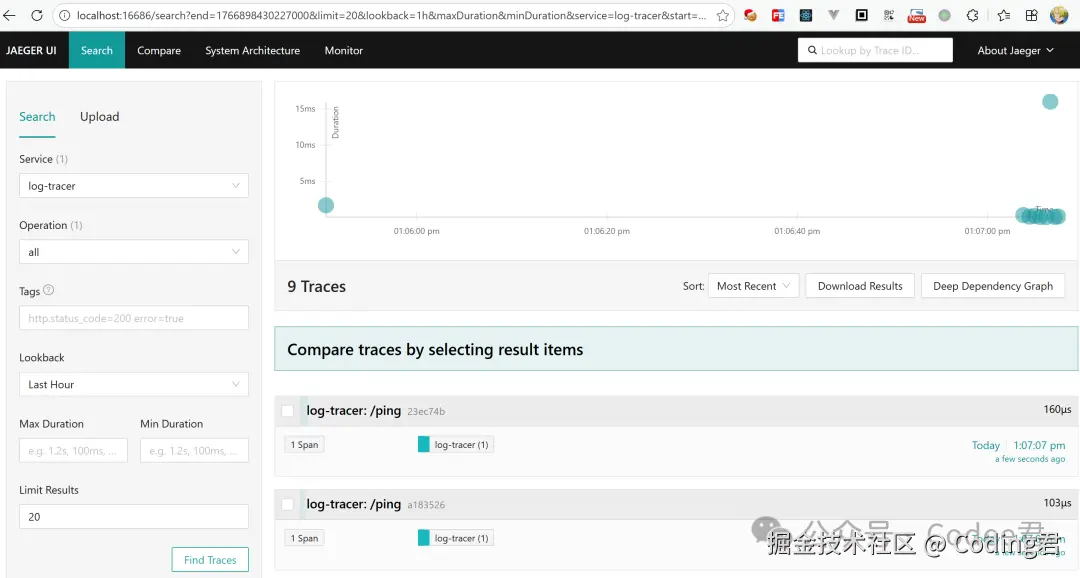
Task: Click the Tags help question icon
Action: pos(48,290)
